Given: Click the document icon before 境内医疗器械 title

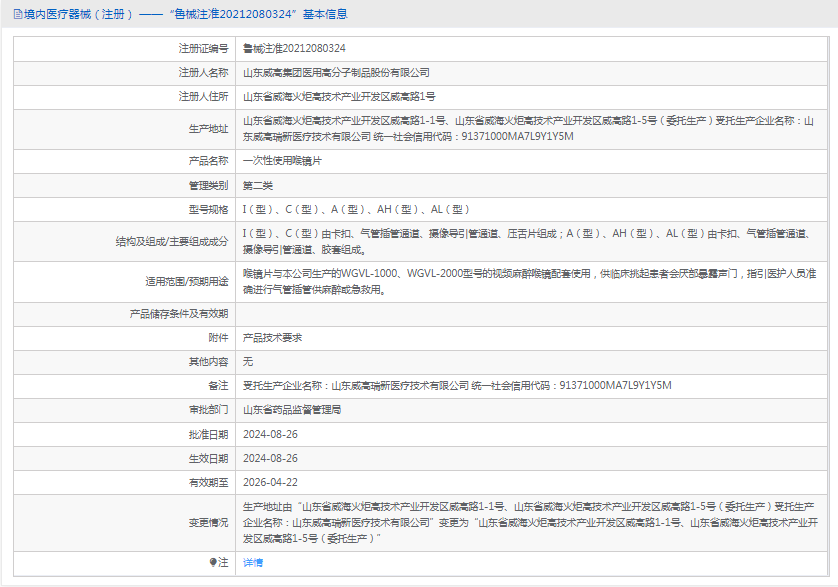Looking at the screenshot, I should (x=18, y=14).
